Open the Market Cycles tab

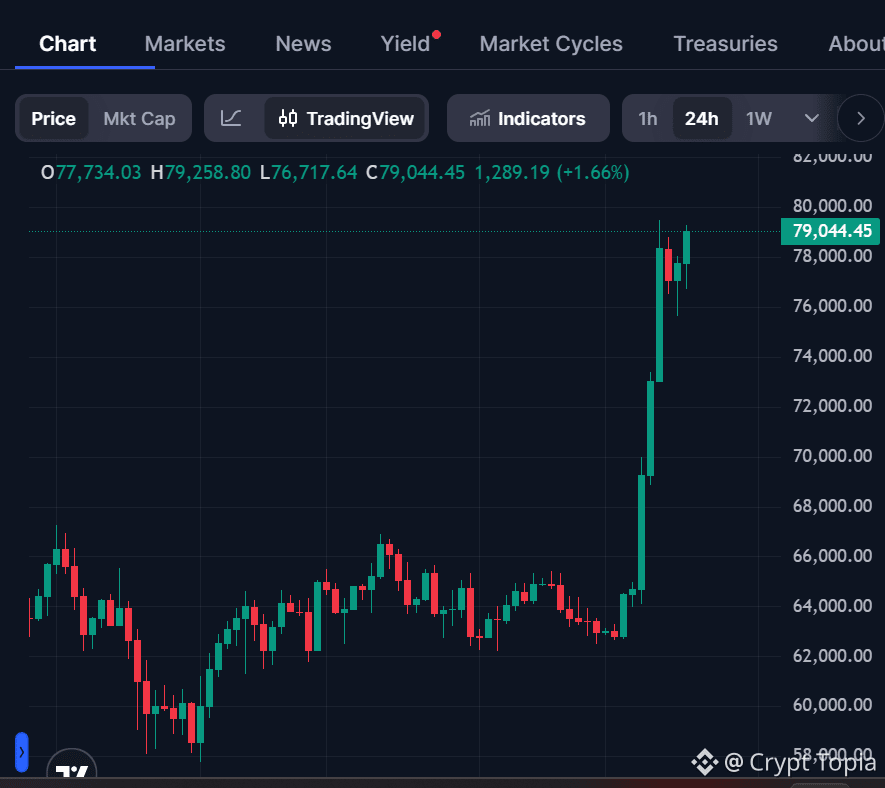click(551, 44)
